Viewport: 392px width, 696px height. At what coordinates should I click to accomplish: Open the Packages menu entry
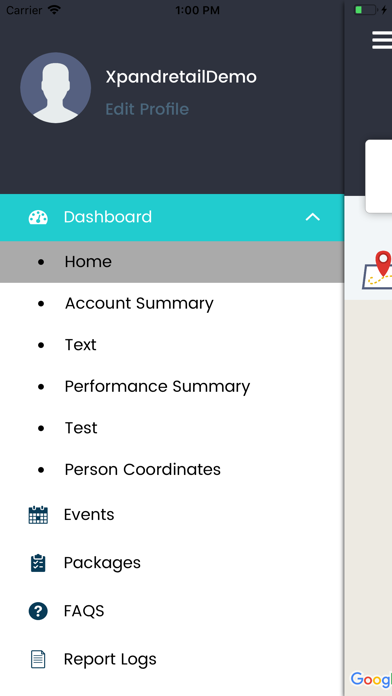[x=172, y=563]
